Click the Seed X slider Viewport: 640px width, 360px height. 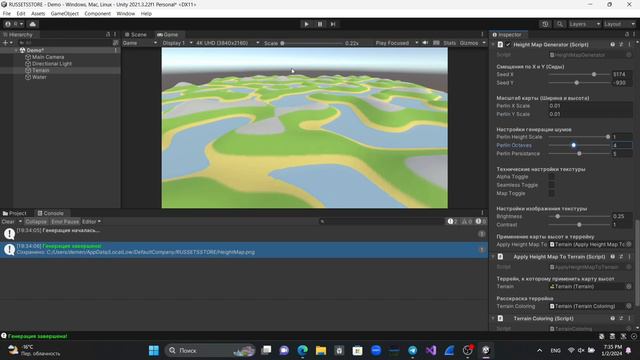pos(579,74)
